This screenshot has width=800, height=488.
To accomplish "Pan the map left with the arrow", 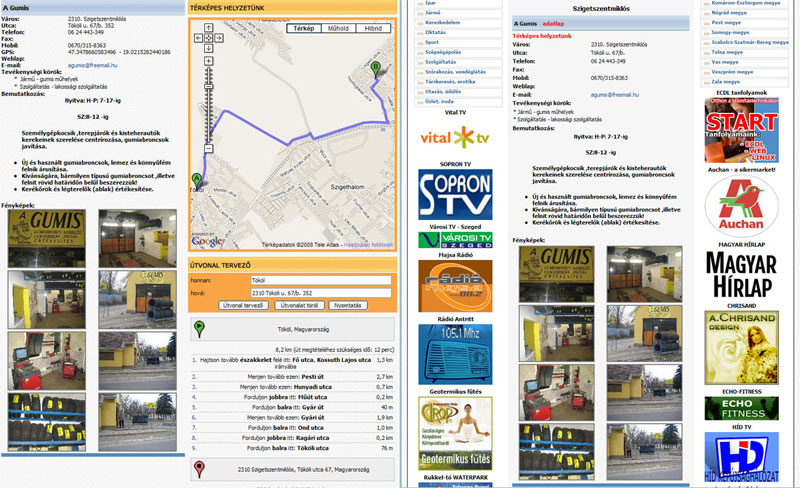I will click(x=198, y=38).
